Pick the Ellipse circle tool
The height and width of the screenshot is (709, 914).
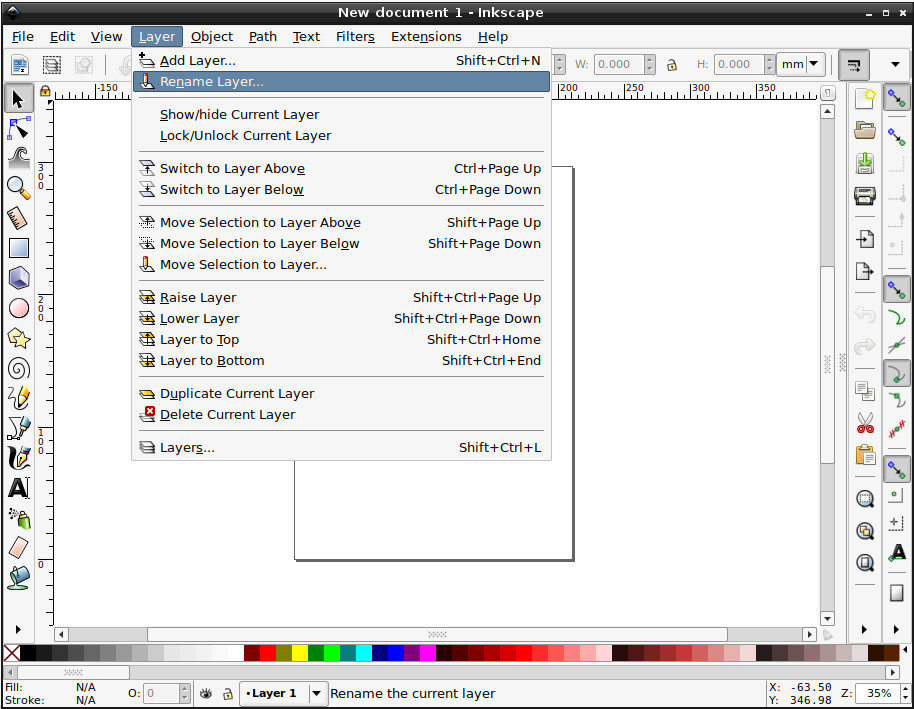(18, 308)
